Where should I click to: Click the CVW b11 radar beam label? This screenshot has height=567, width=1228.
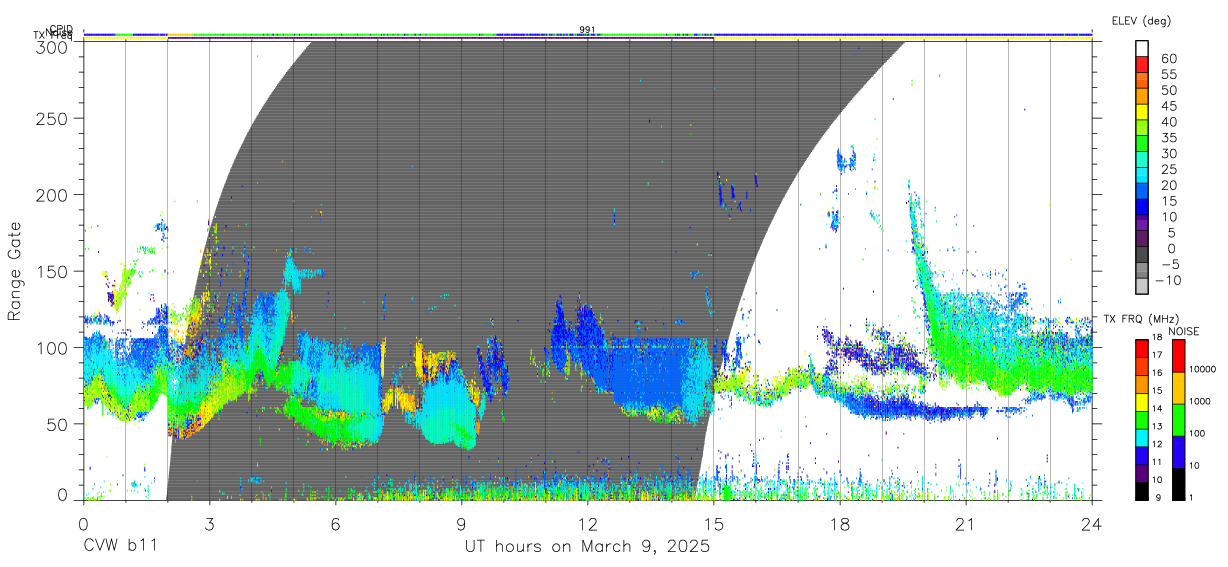point(119,547)
